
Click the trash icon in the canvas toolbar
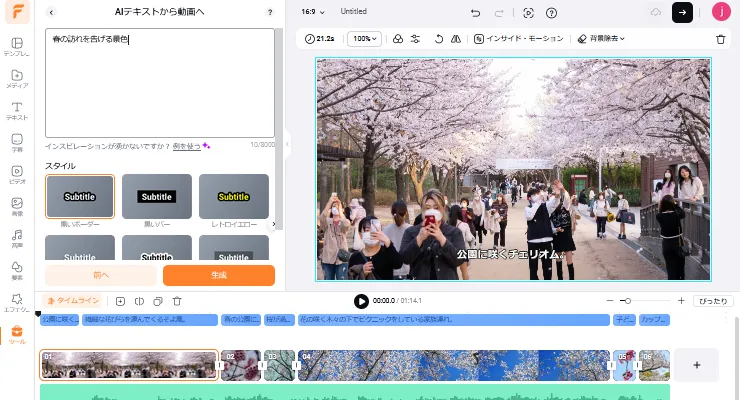pyautogui.click(x=721, y=39)
